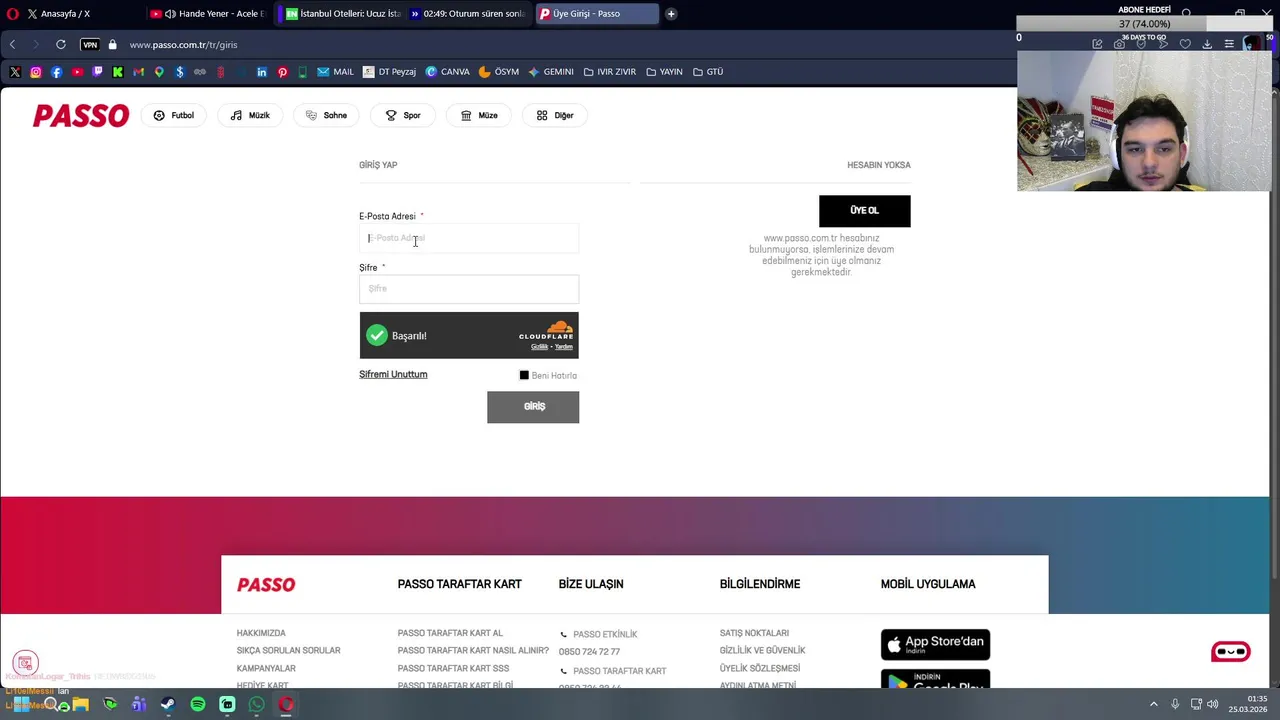Open the Futbol category
1280x720 pixels.
click(174, 115)
